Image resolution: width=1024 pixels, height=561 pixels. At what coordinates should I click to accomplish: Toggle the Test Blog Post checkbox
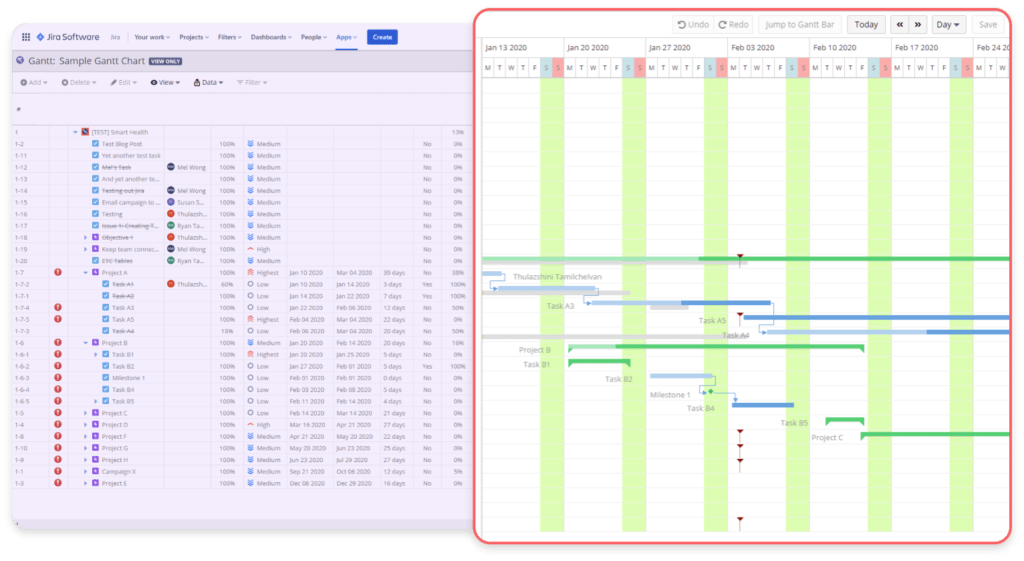tap(95, 144)
